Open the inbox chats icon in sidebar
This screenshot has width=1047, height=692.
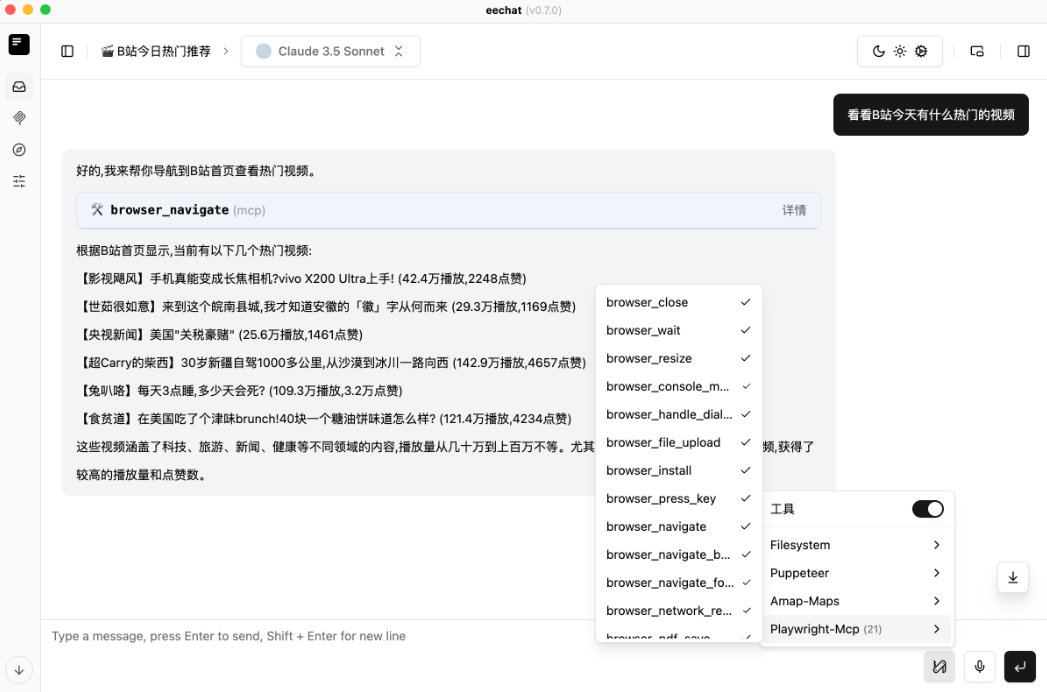19,87
